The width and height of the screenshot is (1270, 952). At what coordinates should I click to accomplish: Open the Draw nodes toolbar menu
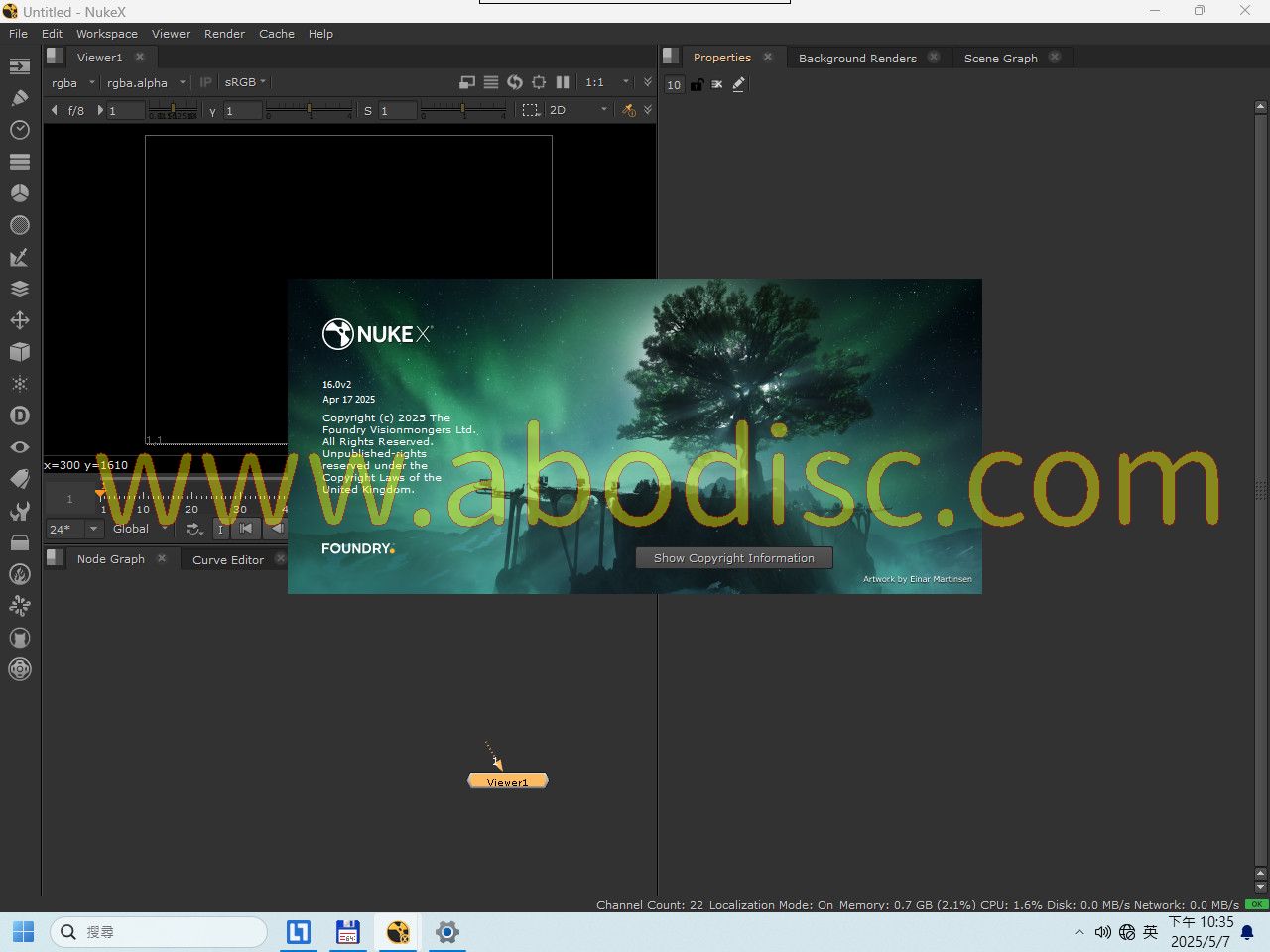pos(20,98)
